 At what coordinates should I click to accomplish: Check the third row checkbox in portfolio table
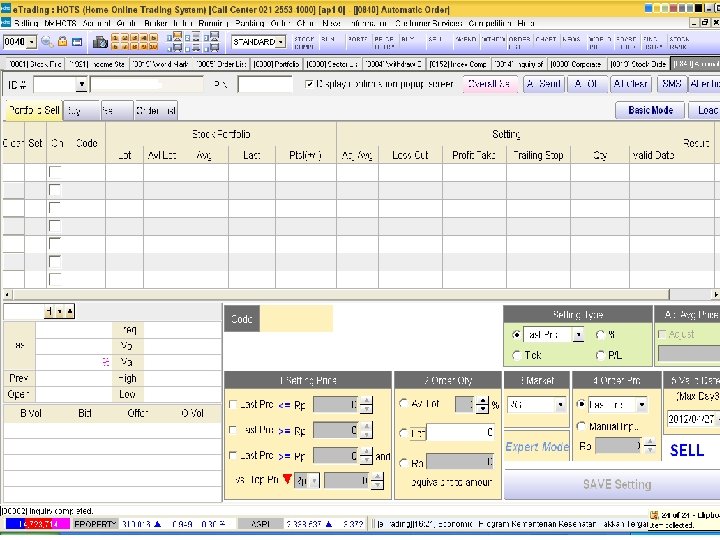click(x=55, y=208)
